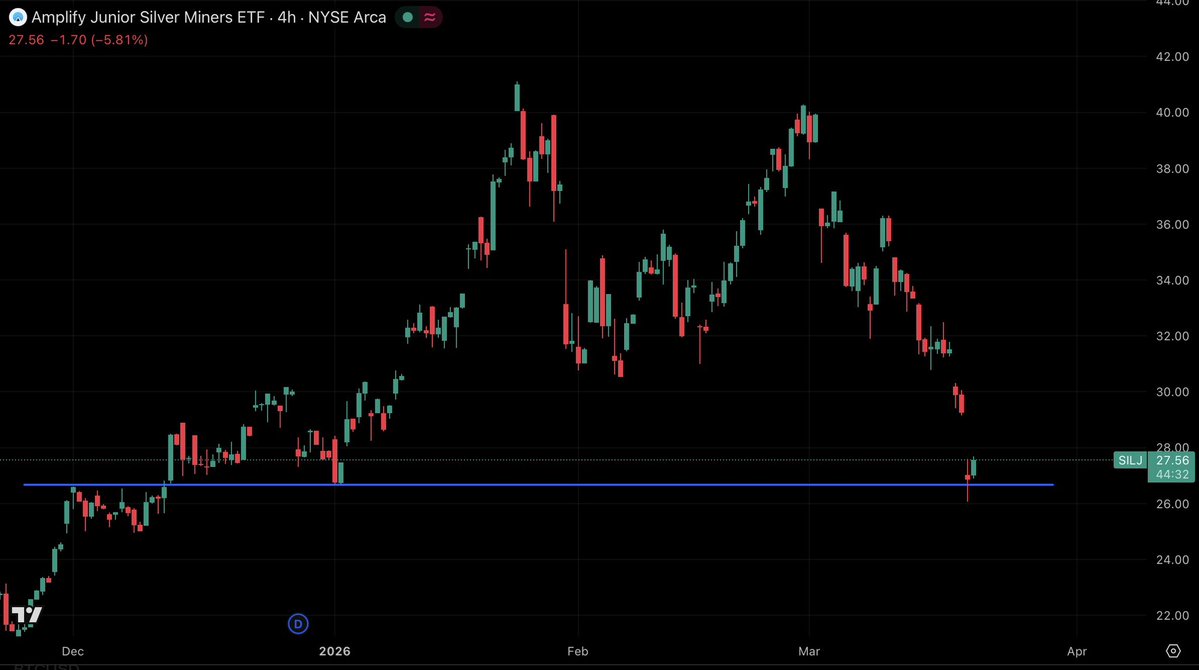Click the 40.00 price axis label
This screenshot has width=1199, height=670.
[x=1172, y=112]
